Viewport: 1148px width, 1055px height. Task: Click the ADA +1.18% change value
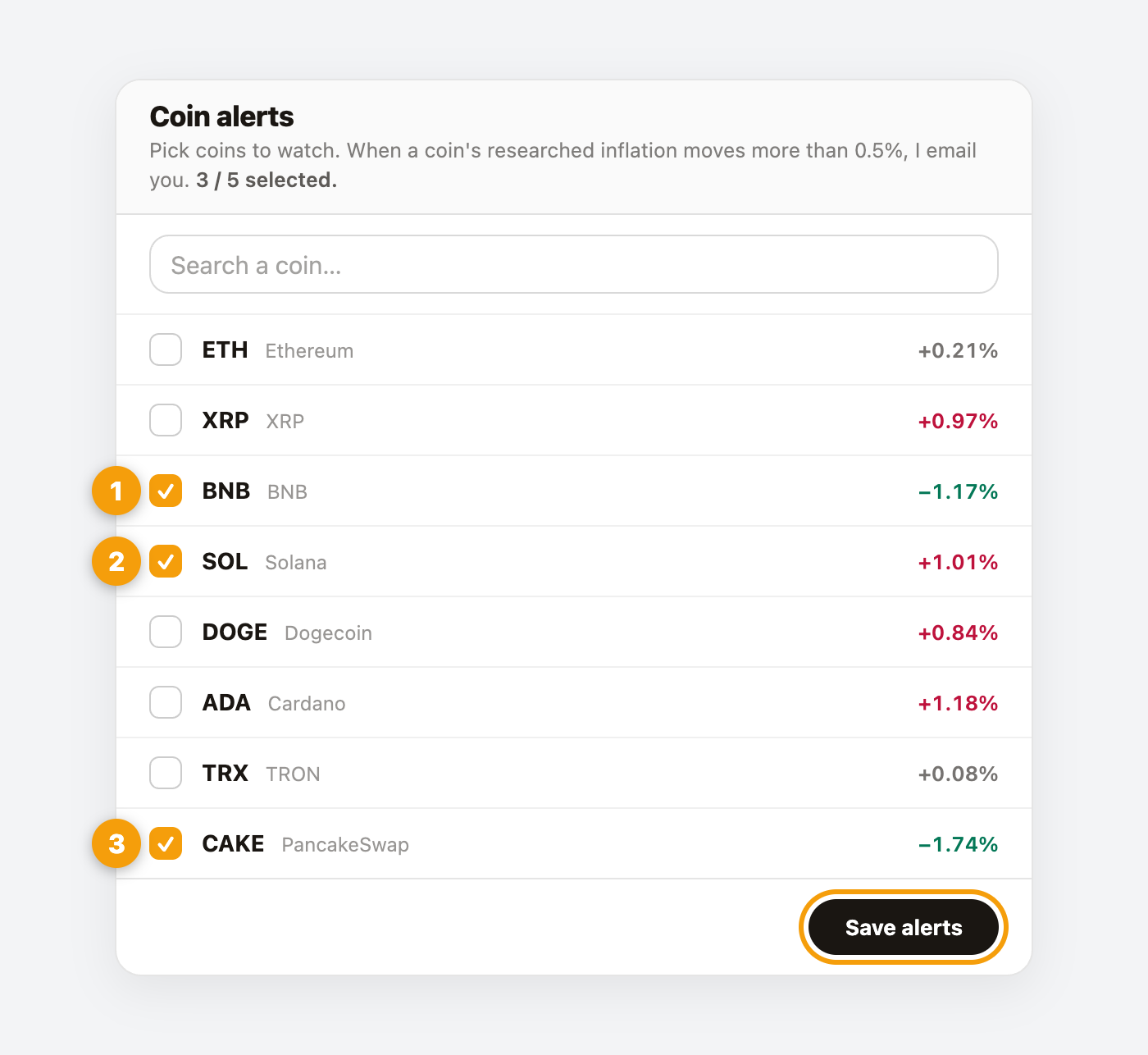point(958,703)
